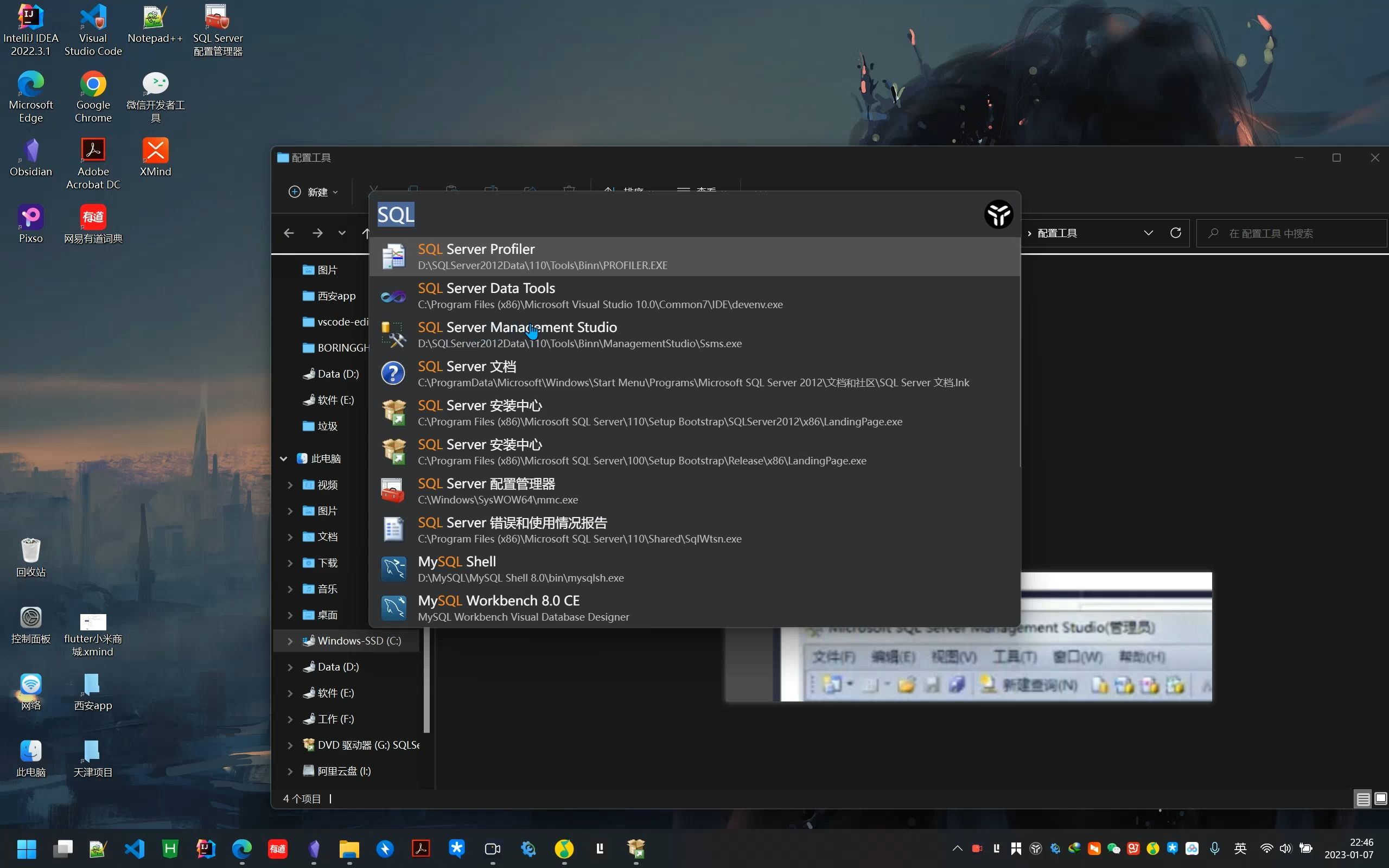
Task: Click the uTools logo in search bar
Action: (999, 215)
